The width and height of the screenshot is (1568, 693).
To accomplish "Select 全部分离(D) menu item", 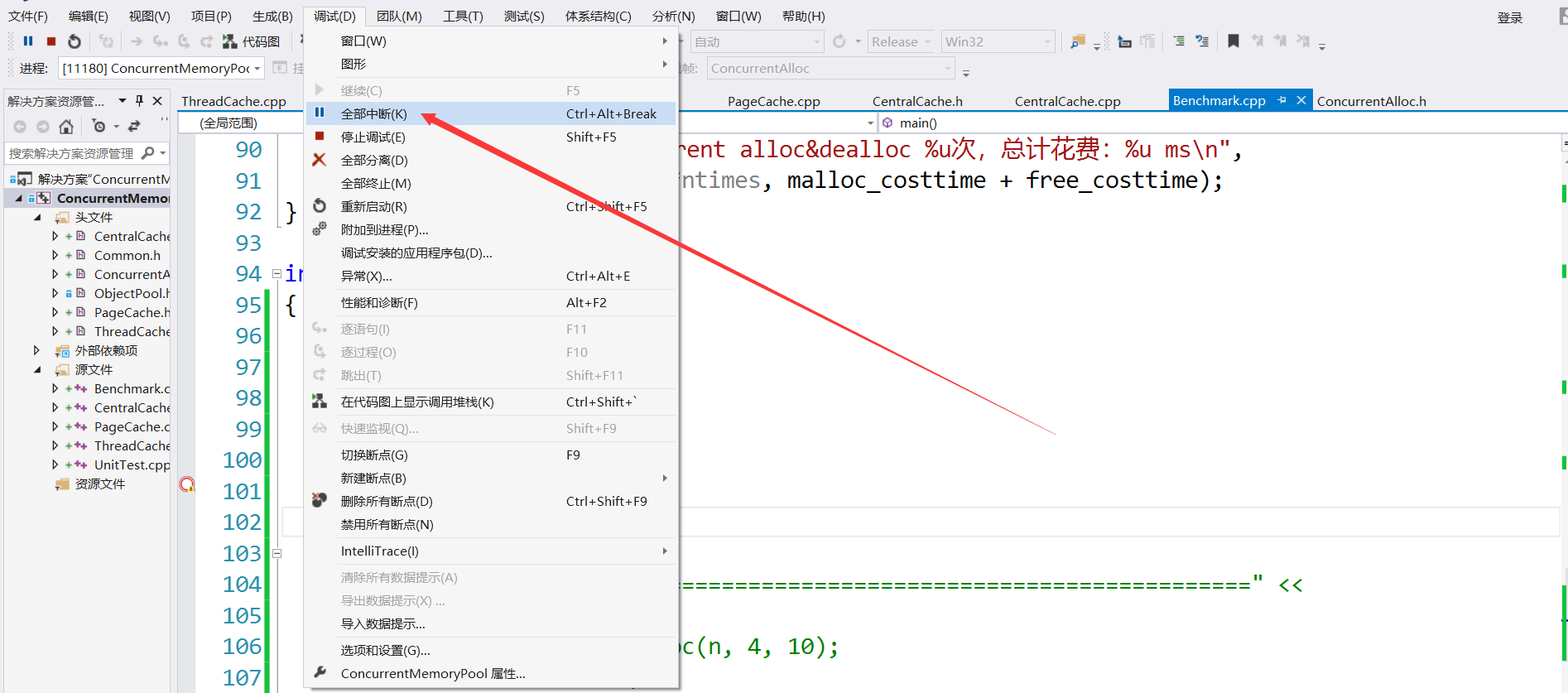I will click(492, 160).
